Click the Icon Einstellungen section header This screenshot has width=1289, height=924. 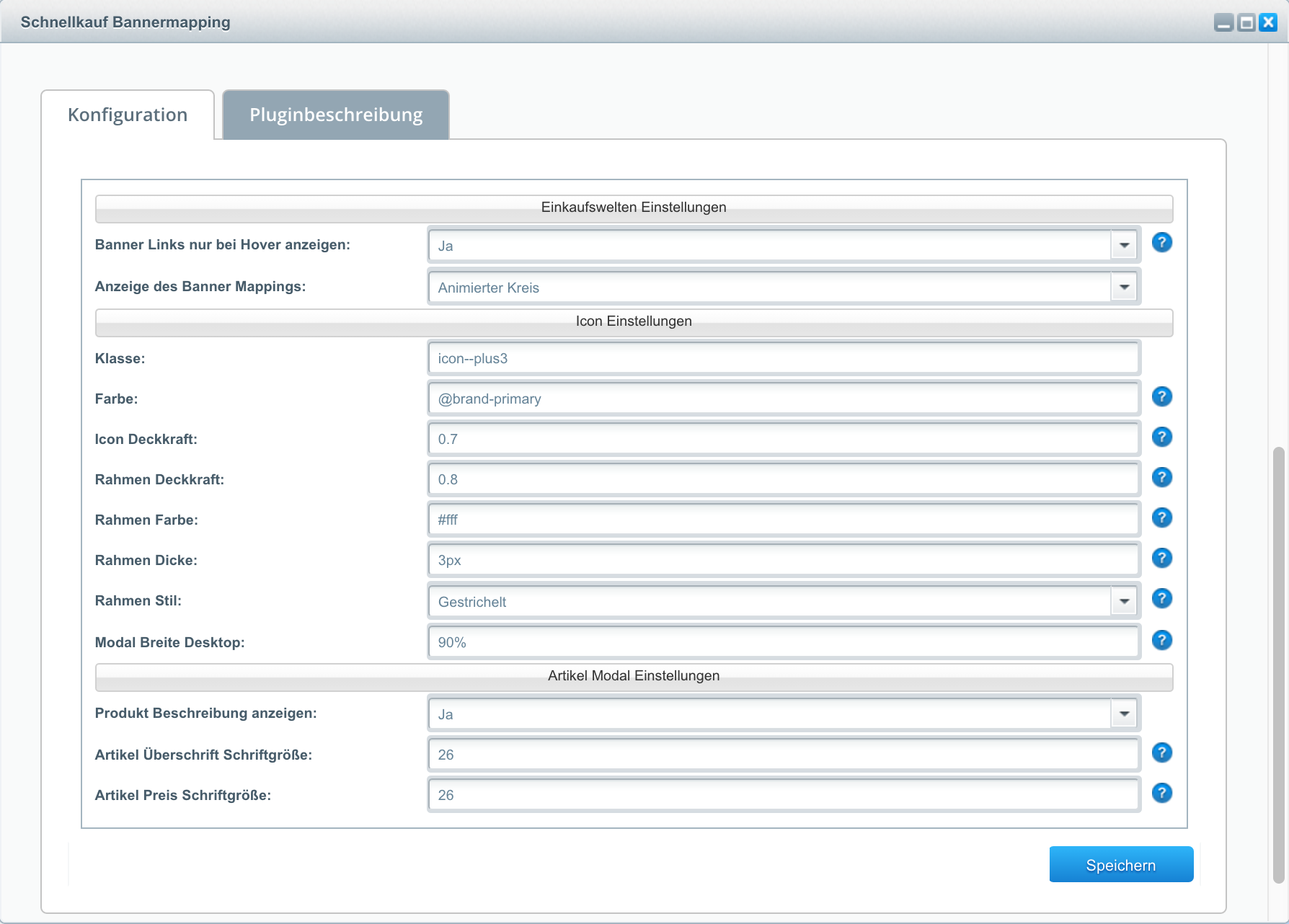(634, 322)
